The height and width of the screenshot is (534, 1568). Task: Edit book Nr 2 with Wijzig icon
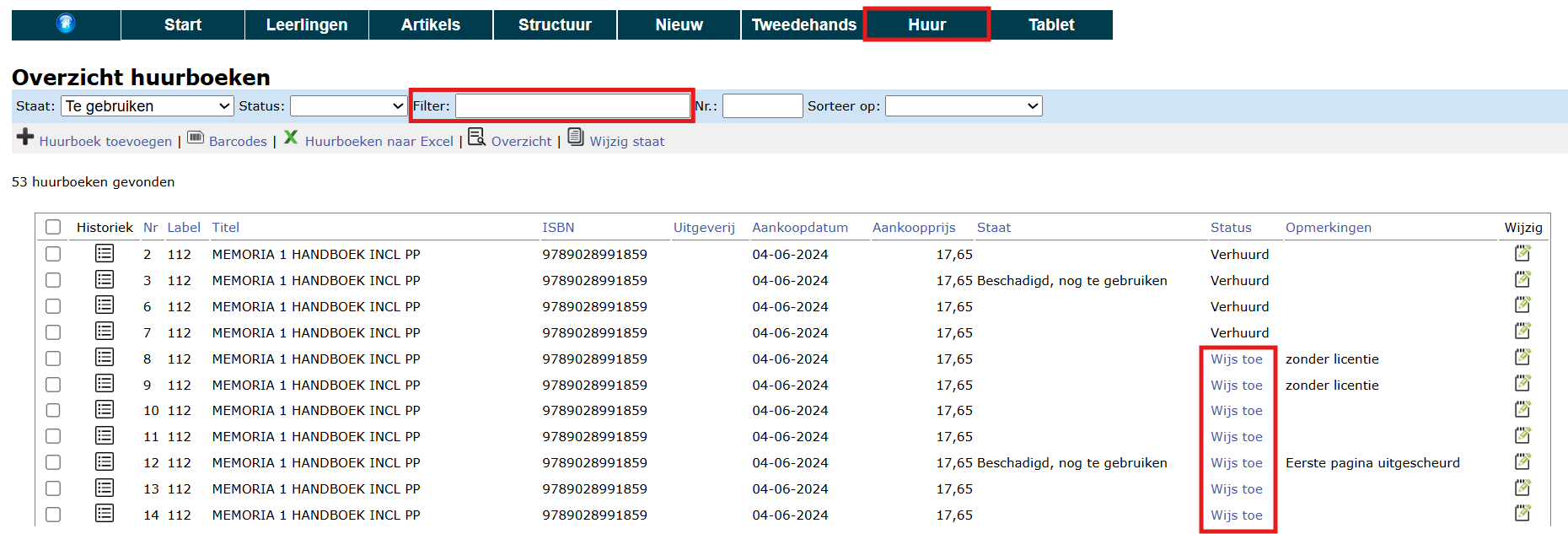click(1522, 253)
